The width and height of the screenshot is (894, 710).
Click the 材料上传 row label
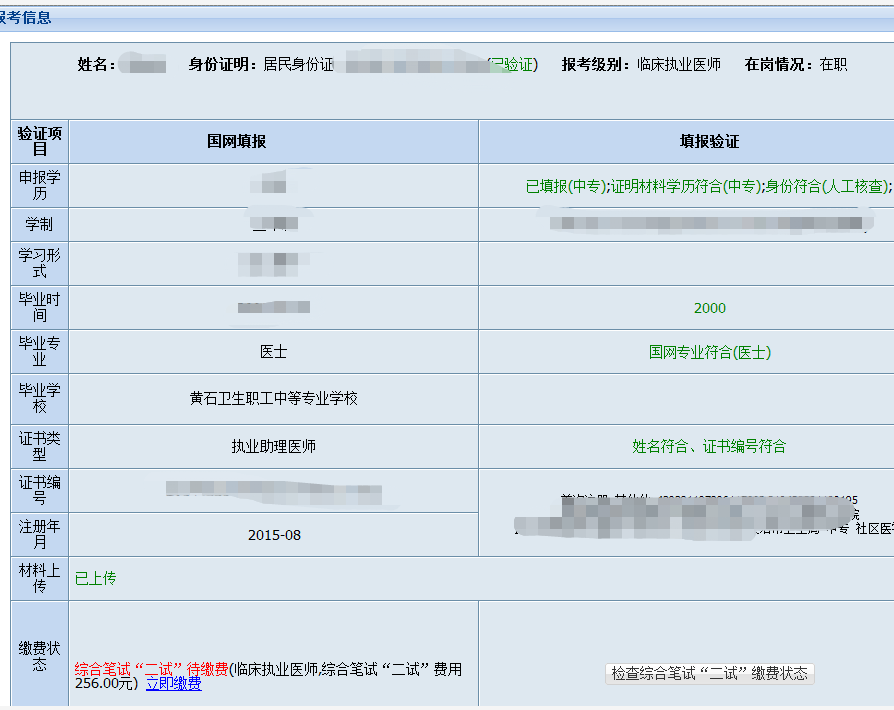pos(39,578)
